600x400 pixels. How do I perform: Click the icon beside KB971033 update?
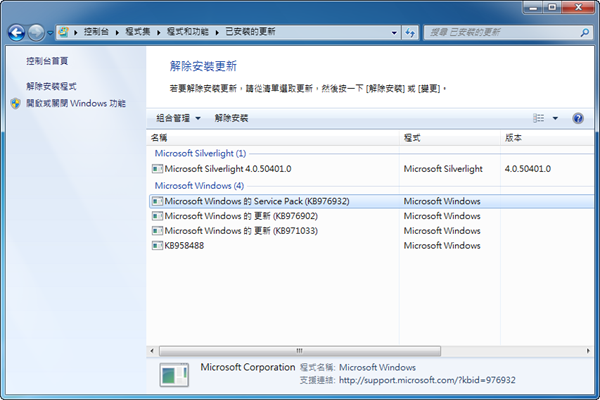pyautogui.click(x=157, y=231)
